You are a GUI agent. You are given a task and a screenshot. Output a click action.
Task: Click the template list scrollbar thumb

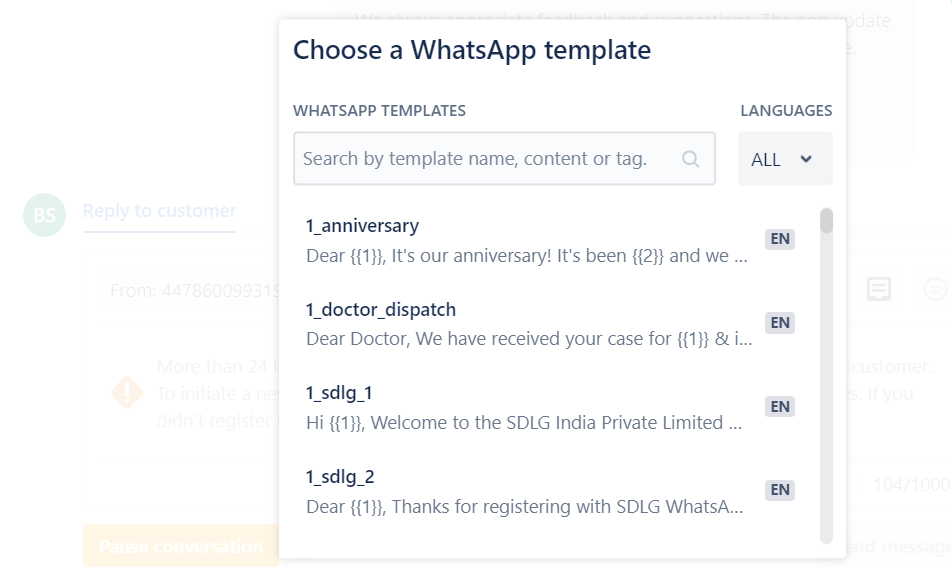pos(826,221)
